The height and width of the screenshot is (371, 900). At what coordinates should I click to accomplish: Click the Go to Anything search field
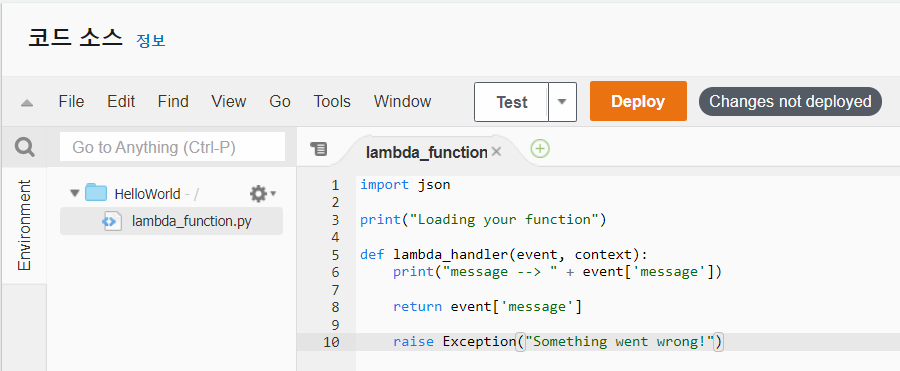coord(172,148)
